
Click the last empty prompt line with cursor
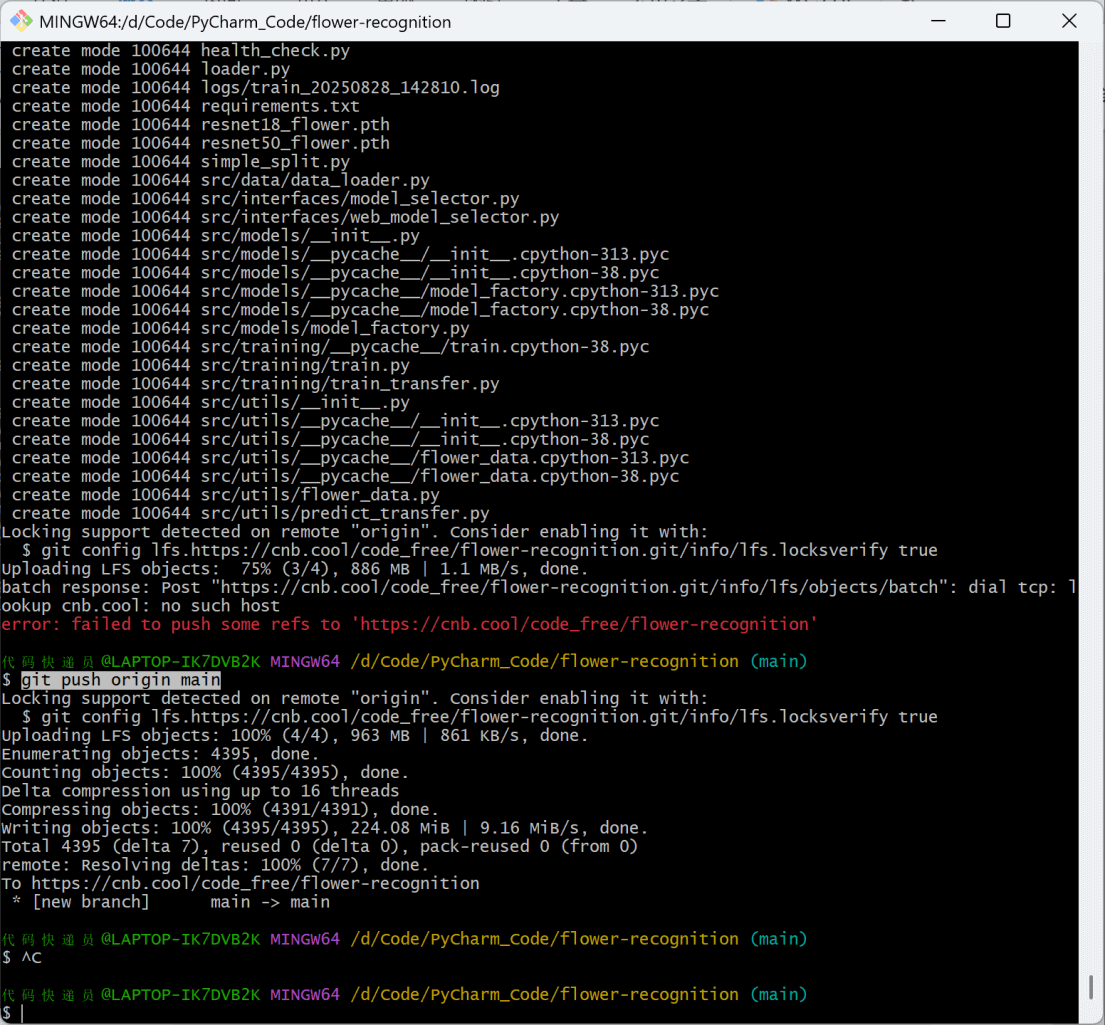point(22,1014)
